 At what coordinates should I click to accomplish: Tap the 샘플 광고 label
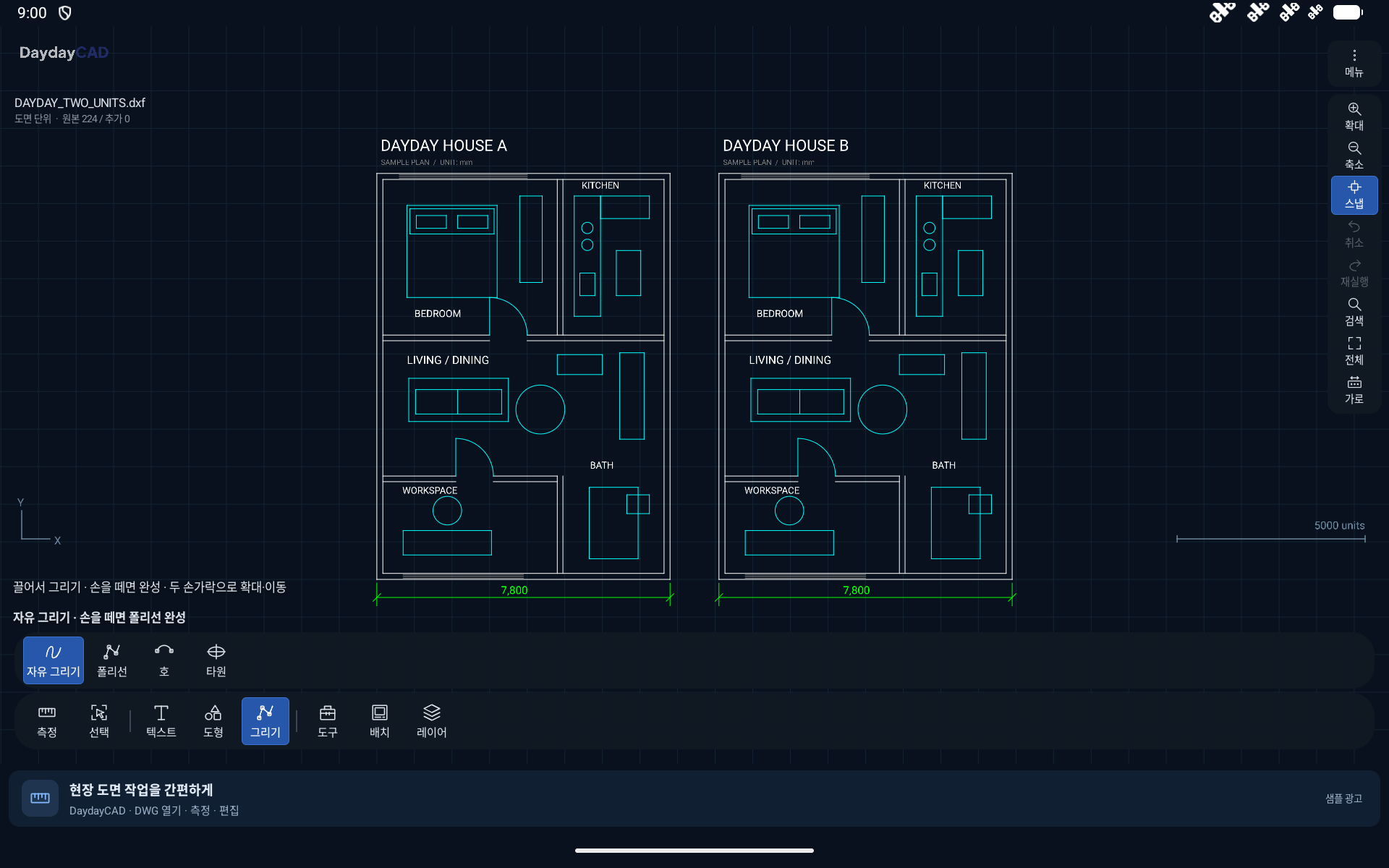pyautogui.click(x=1343, y=799)
